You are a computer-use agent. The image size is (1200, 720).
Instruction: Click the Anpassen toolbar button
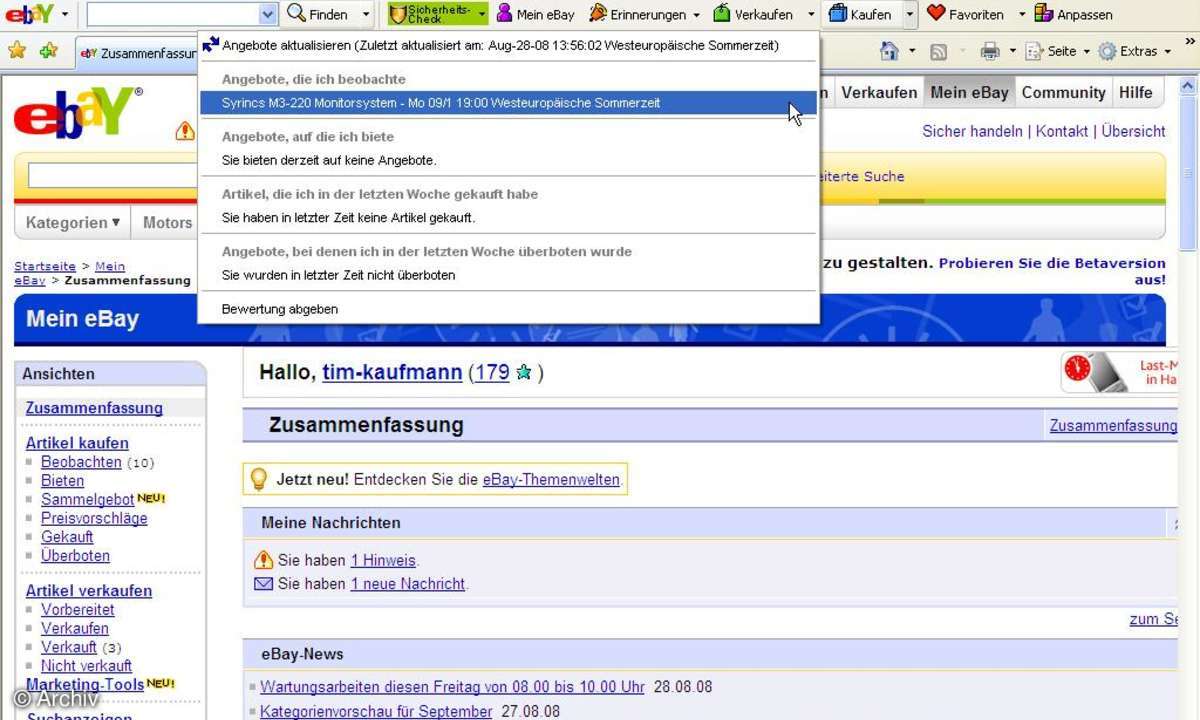[x=1073, y=14]
